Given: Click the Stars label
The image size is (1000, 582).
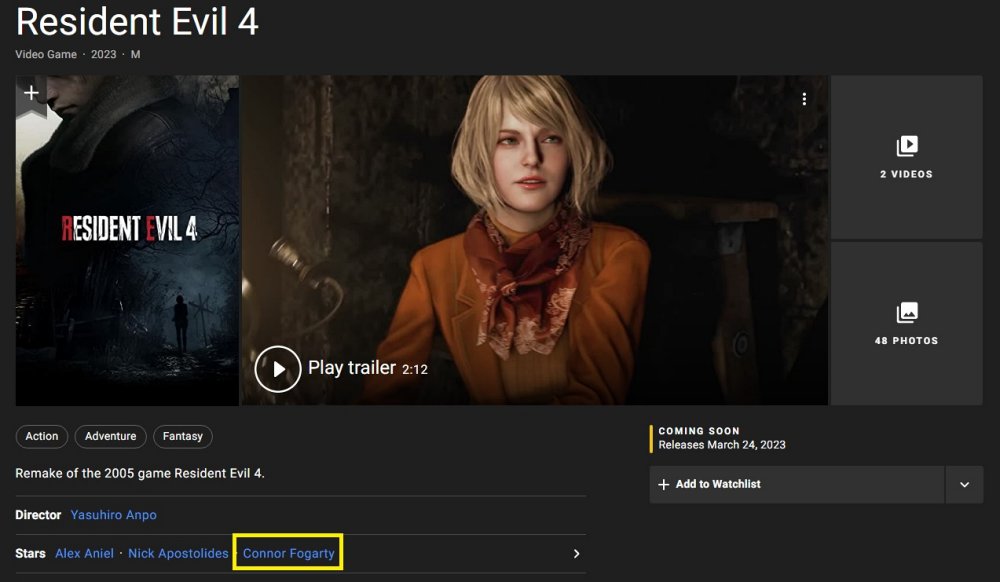Looking at the screenshot, I should coord(31,553).
